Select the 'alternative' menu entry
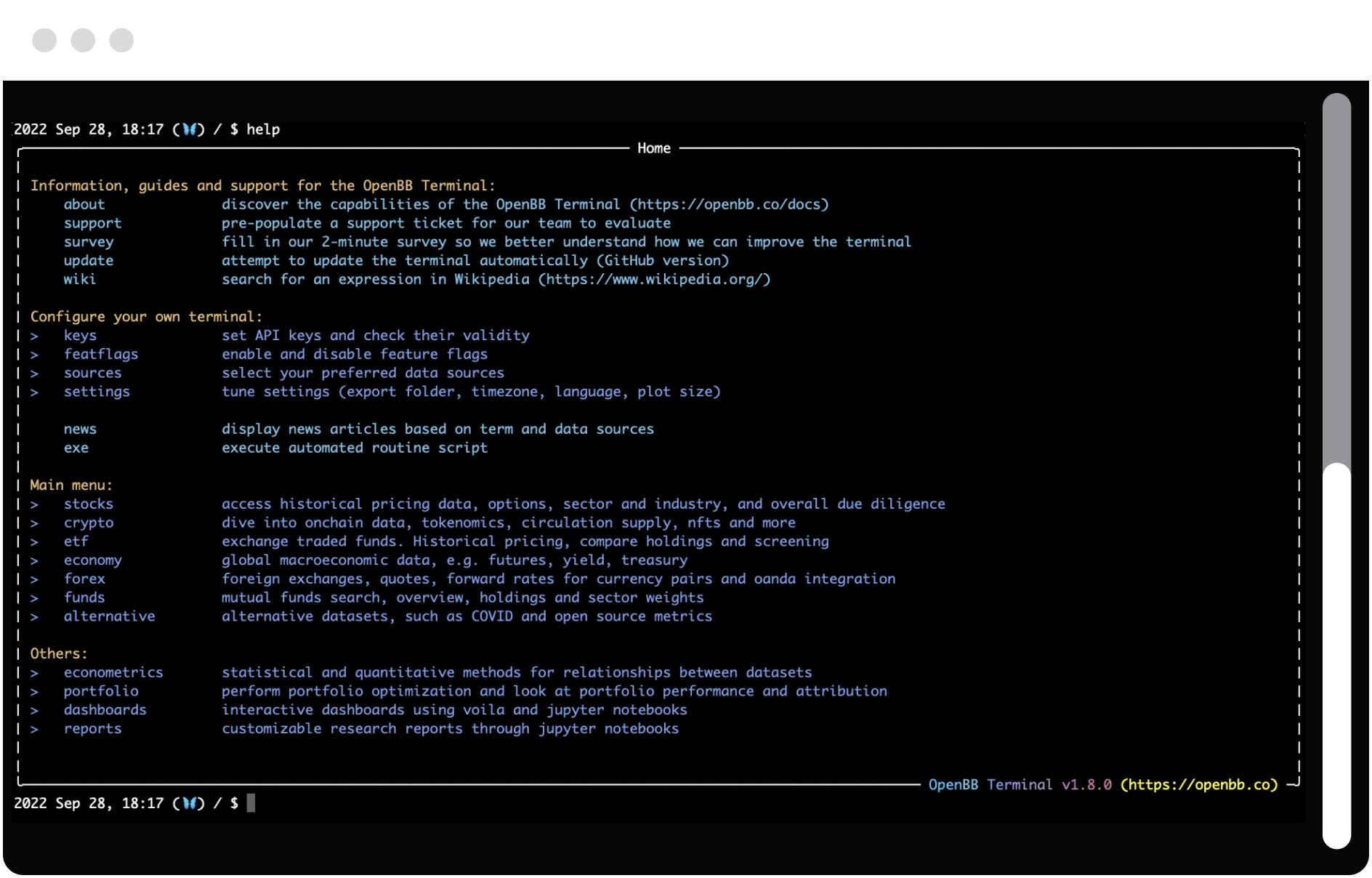Viewport: 1372px width, 878px height. pos(109,616)
